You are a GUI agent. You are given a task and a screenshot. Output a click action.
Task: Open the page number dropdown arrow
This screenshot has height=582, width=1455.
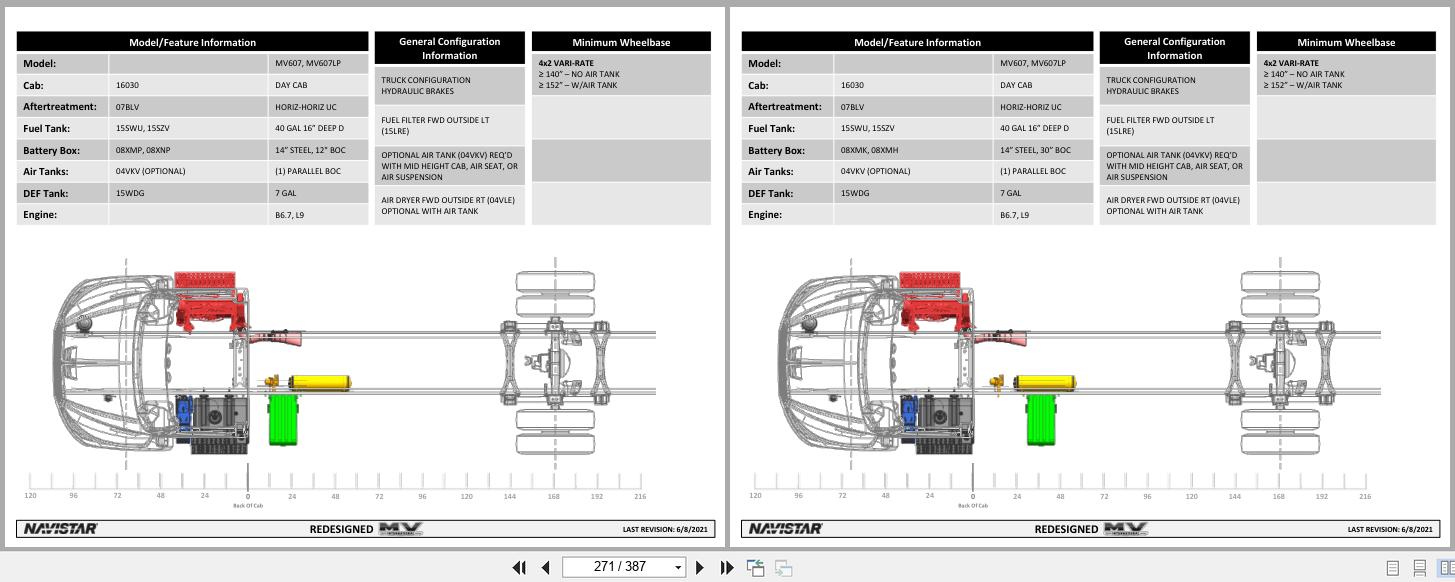click(x=679, y=568)
